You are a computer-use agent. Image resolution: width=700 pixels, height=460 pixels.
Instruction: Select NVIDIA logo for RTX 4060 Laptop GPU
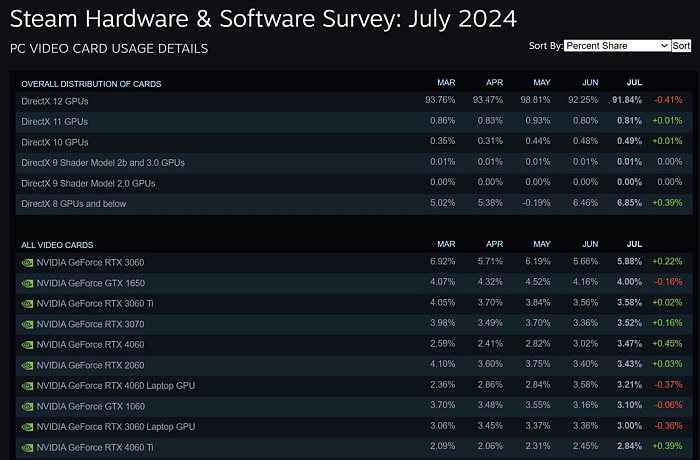27,386
